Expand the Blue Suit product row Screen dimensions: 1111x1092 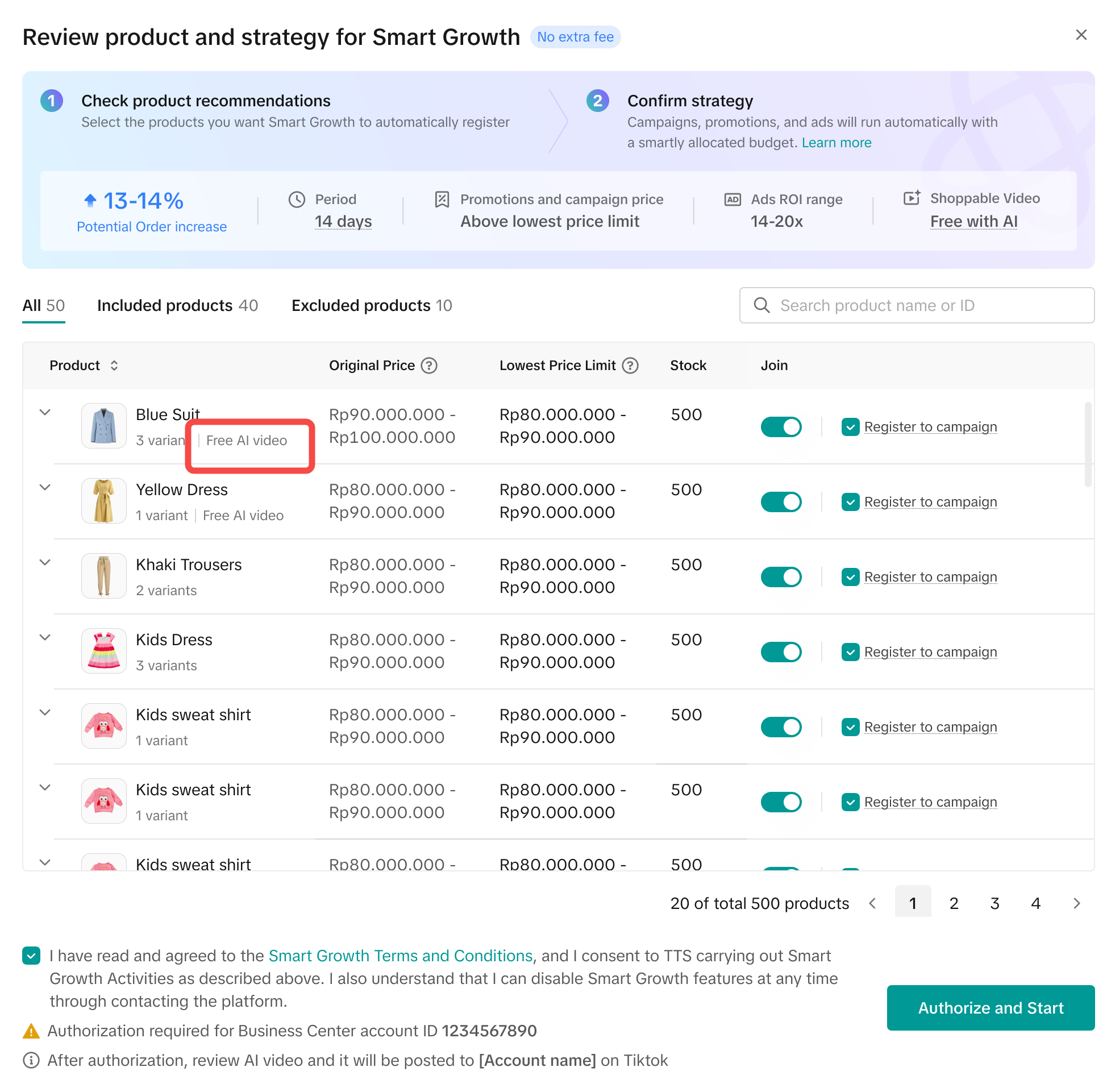[45, 412]
